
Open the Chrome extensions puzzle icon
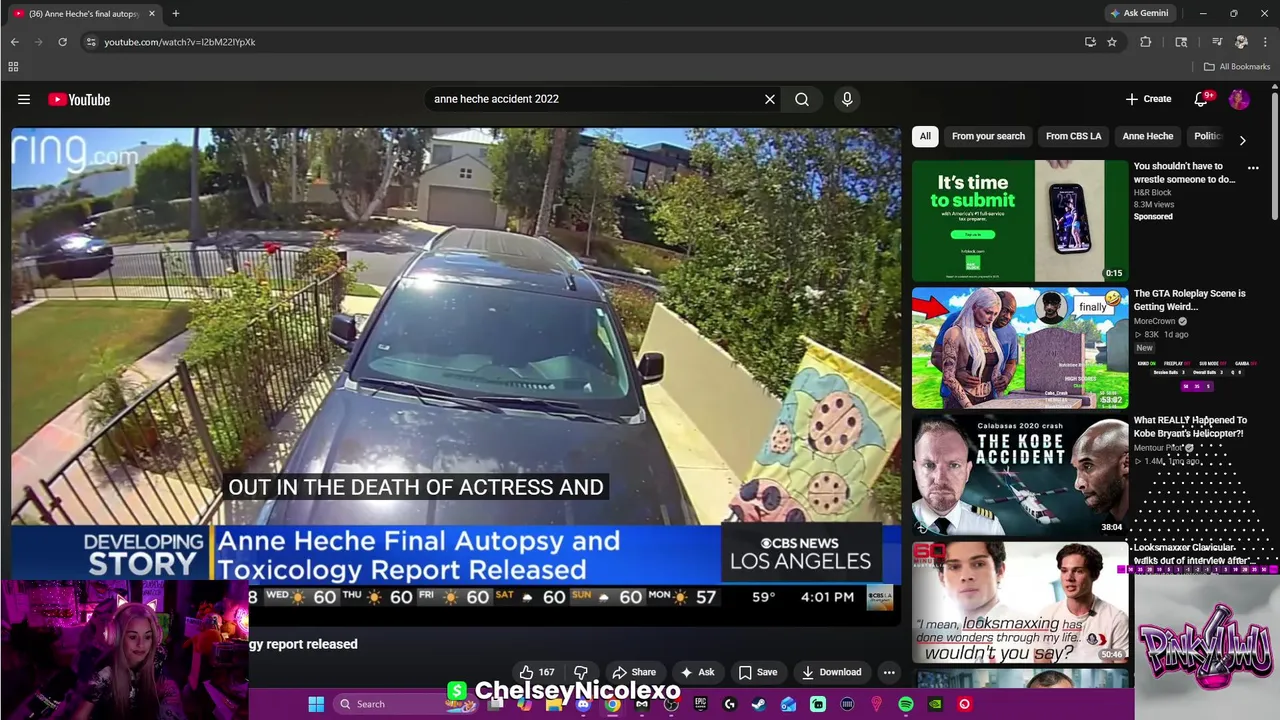point(1146,42)
